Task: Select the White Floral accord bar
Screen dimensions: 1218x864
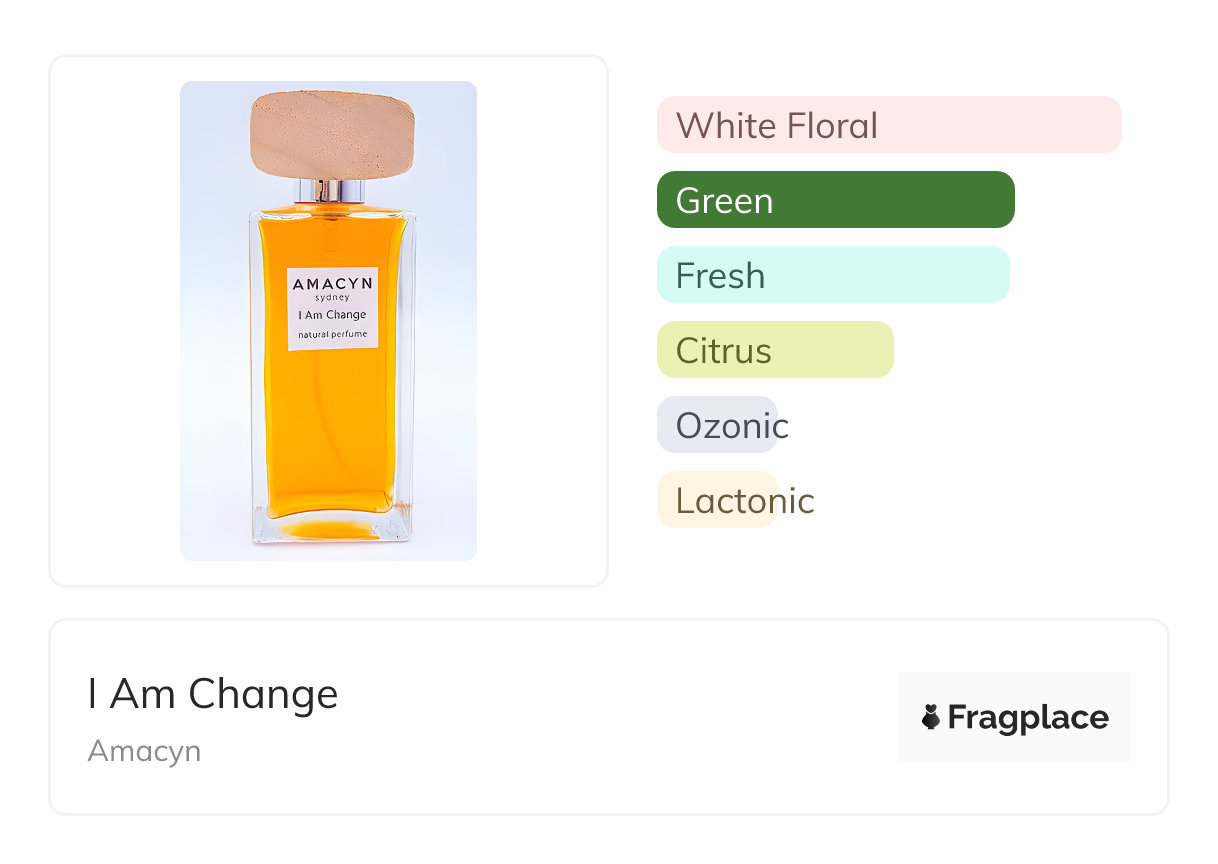Action: point(888,125)
